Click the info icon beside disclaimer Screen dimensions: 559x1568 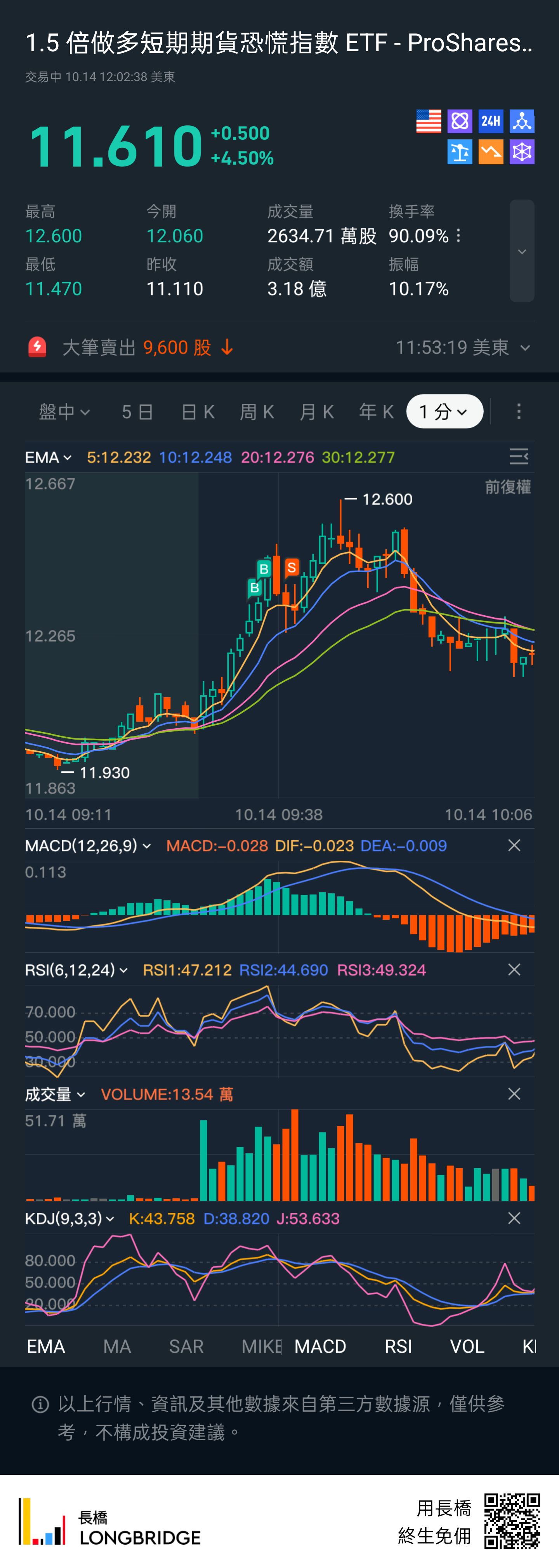(x=40, y=1405)
